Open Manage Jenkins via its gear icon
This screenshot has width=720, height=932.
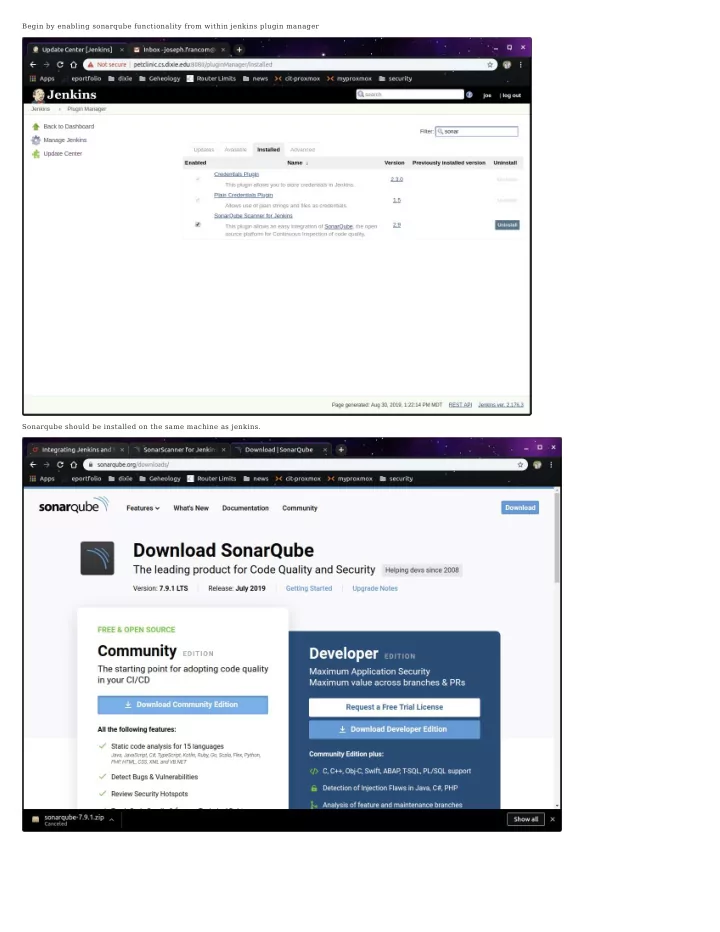pyautogui.click(x=36, y=140)
